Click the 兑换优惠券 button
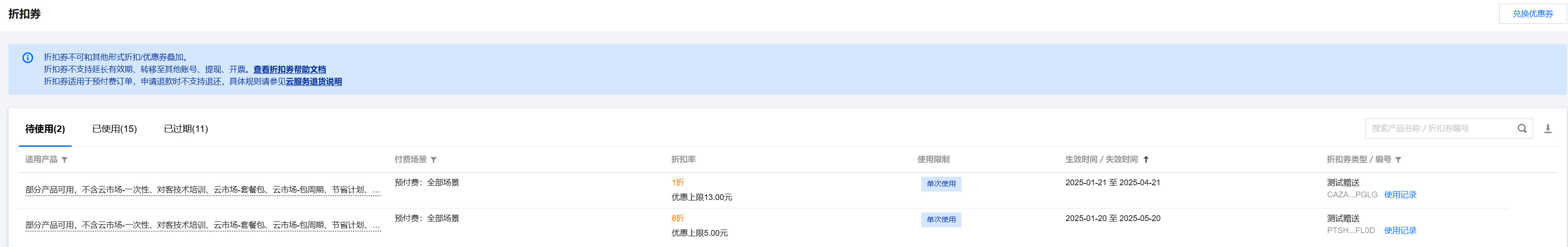Viewport: 1568px width, 247px height. point(1533,13)
